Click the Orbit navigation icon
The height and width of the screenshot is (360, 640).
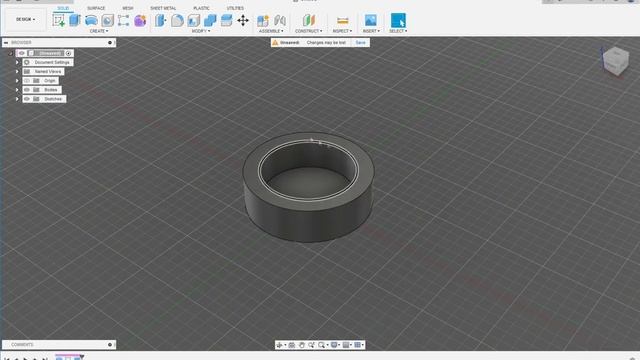[280, 345]
